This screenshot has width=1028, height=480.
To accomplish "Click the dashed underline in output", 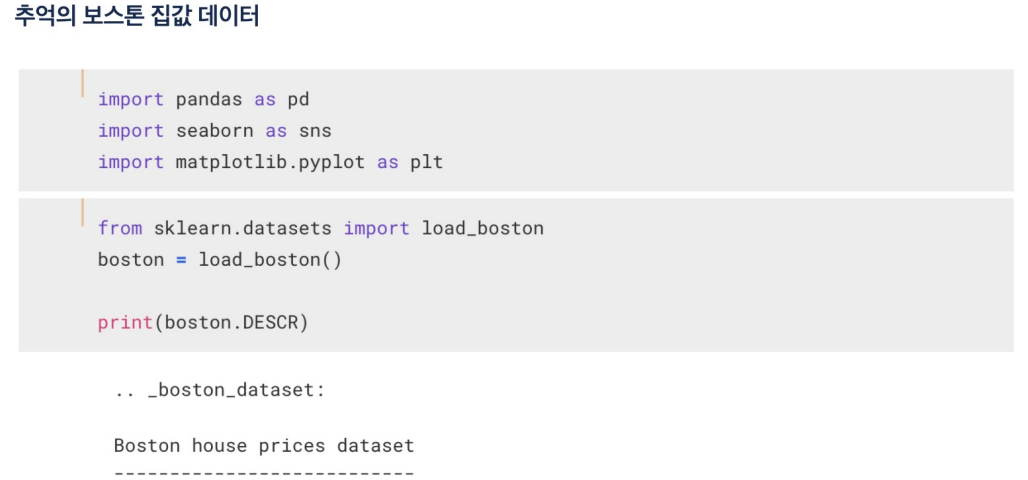I will click(x=264, y=472).
